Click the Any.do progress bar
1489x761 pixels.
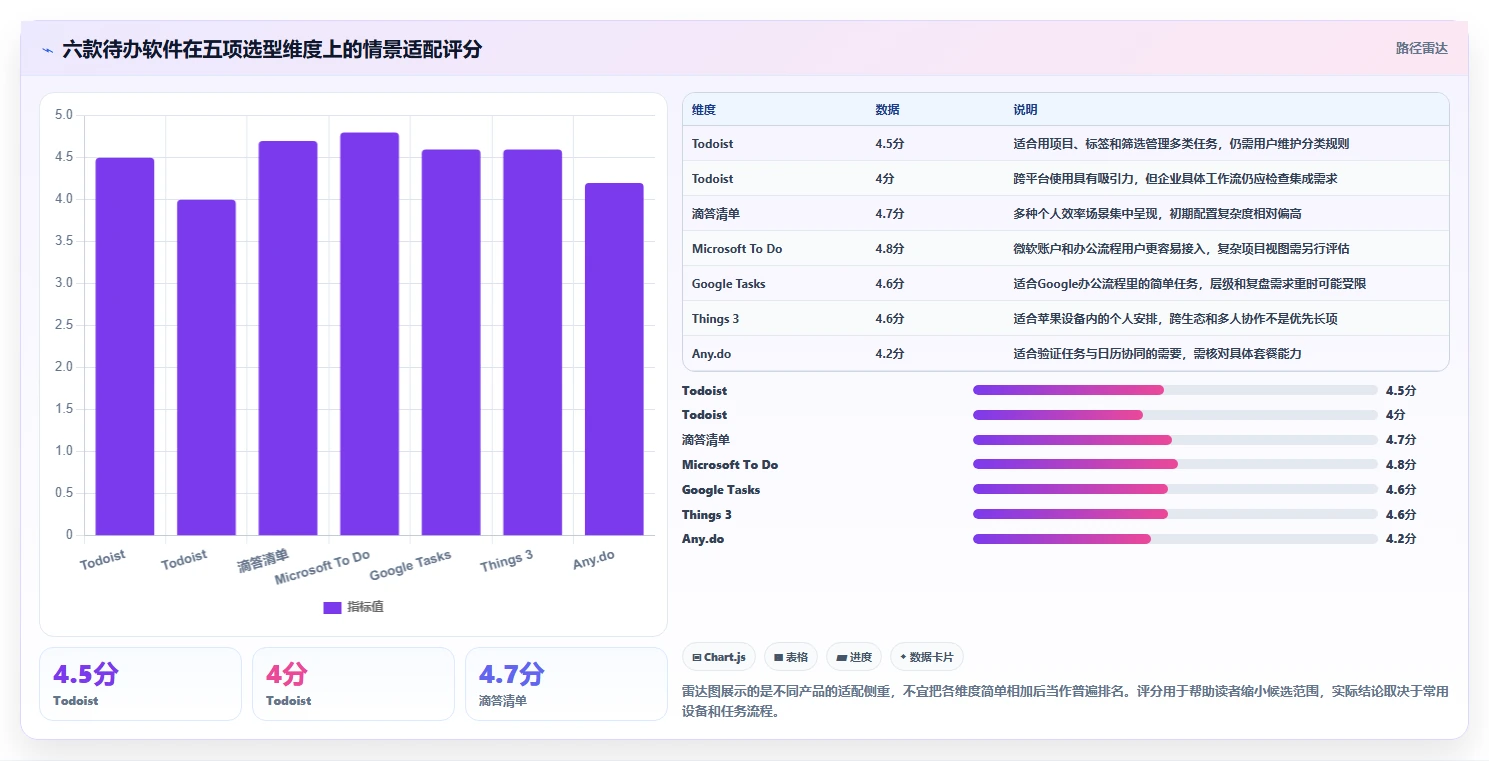[1175, 539]
